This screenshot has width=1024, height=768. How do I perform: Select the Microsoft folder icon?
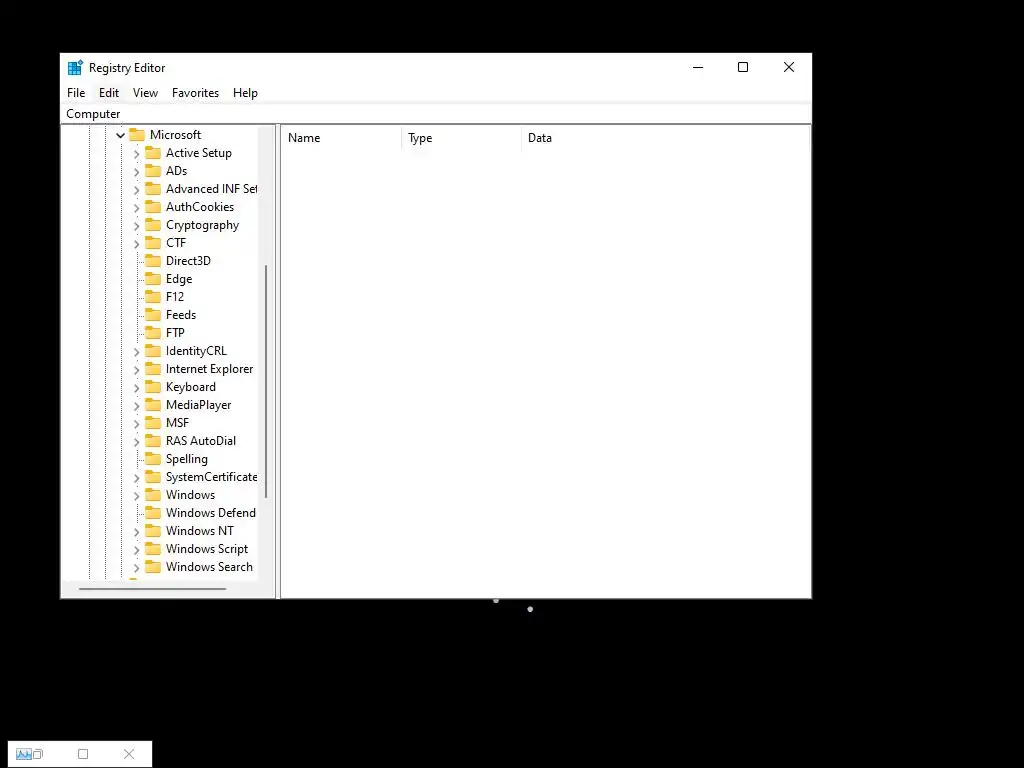pos(137,135)
